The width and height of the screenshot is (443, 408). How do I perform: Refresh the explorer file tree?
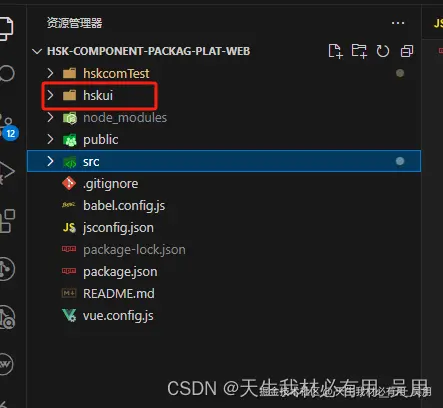pos(383,51)
